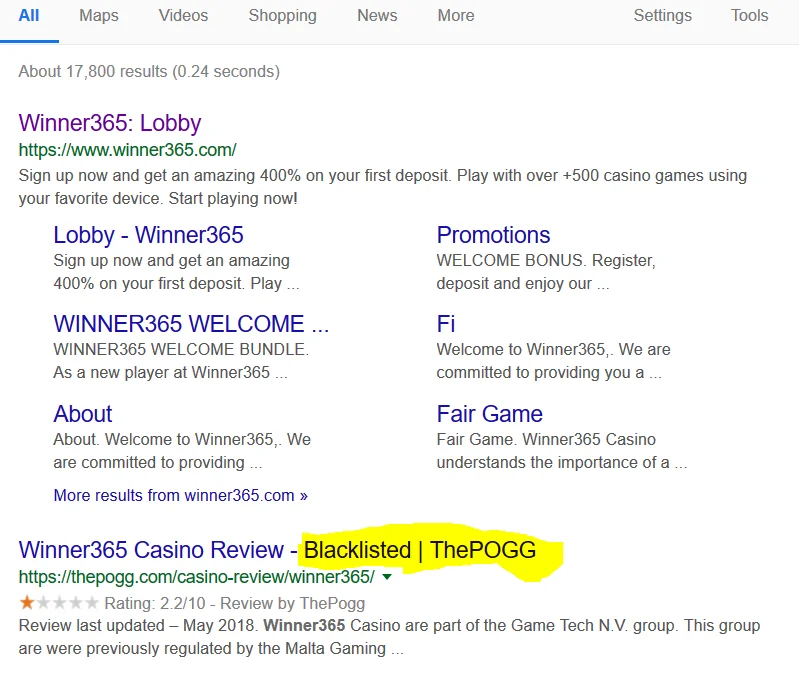Viewport: 799px width, 682px height.
Task: Click snippet 'Sign up now and get an amazing 400%' under main result
Action: (x=383, y=187)
